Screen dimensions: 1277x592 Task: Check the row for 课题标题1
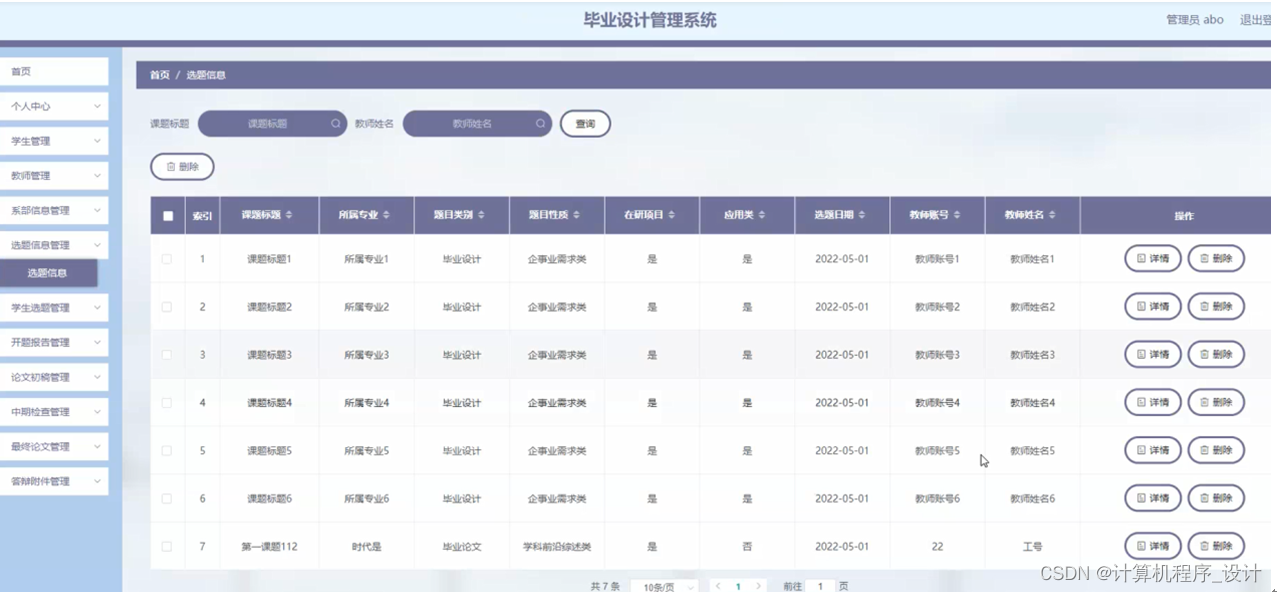coord(167,259)
